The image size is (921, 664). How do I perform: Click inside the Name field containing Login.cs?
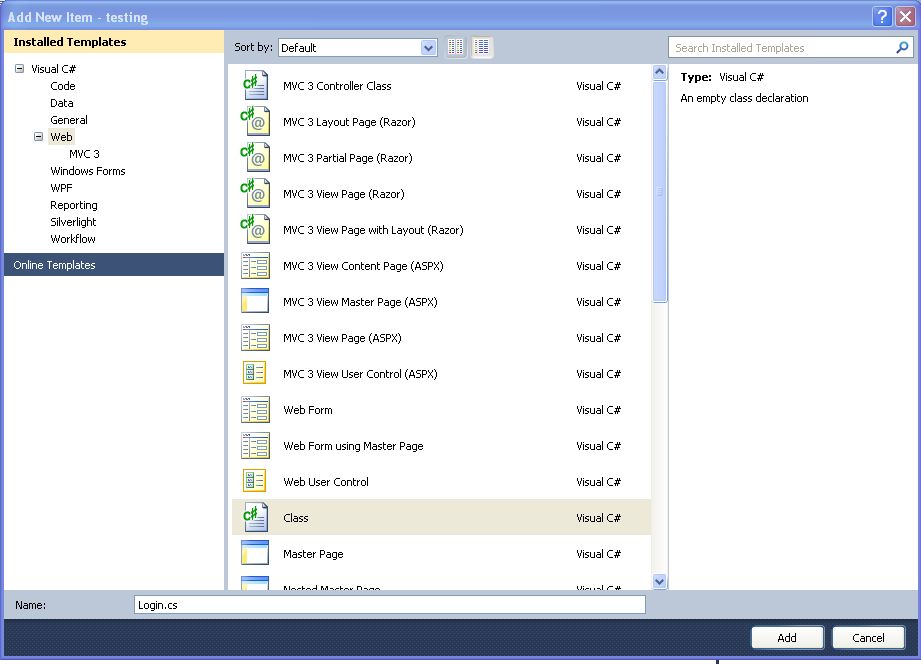click(x=390, y=604)
